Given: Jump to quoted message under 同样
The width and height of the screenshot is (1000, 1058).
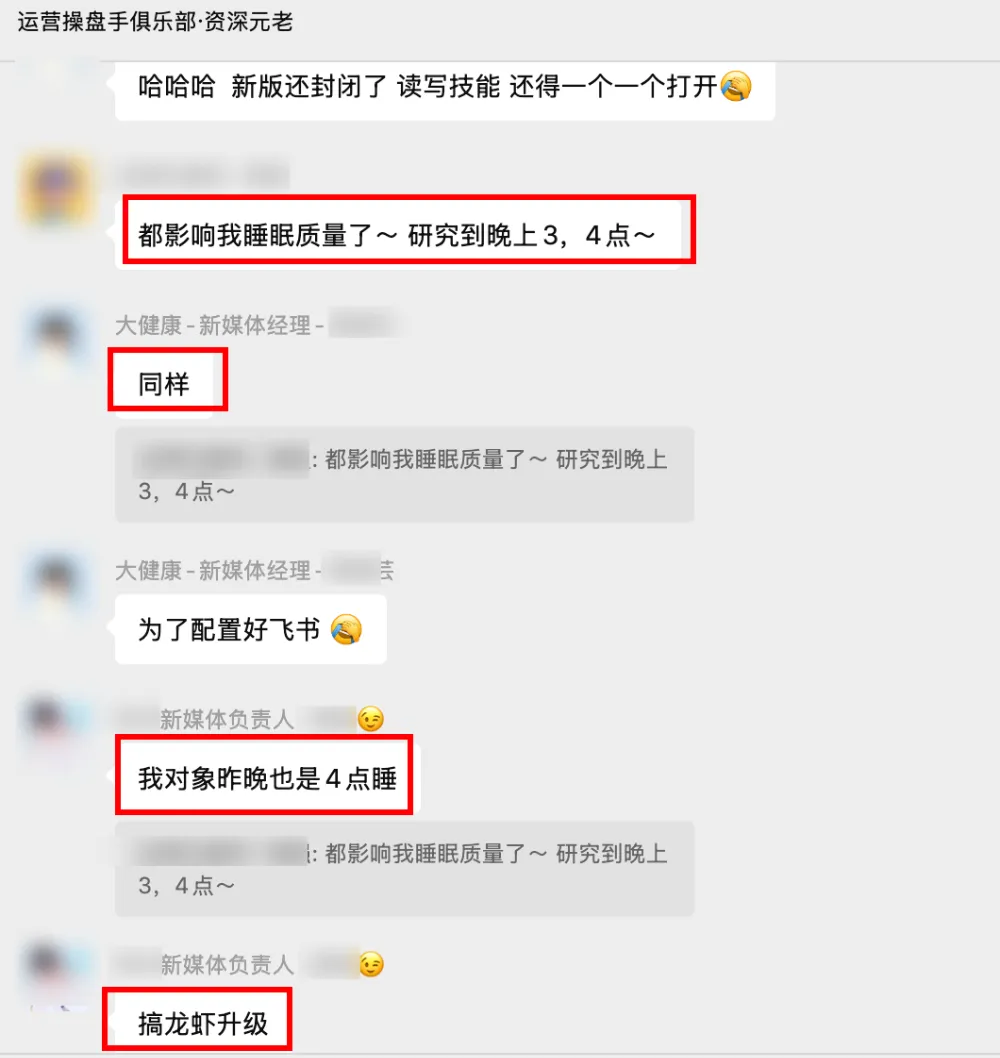Looking at the screenshot, I should tap(404, 474).
